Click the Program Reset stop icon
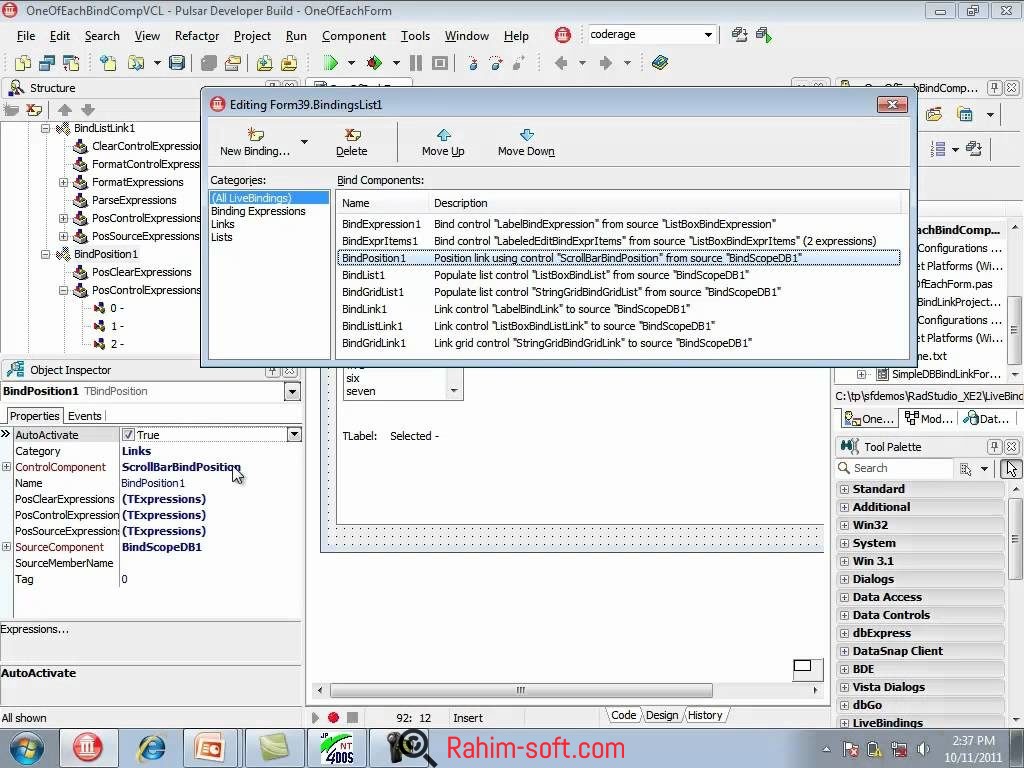 coord(440,63)
